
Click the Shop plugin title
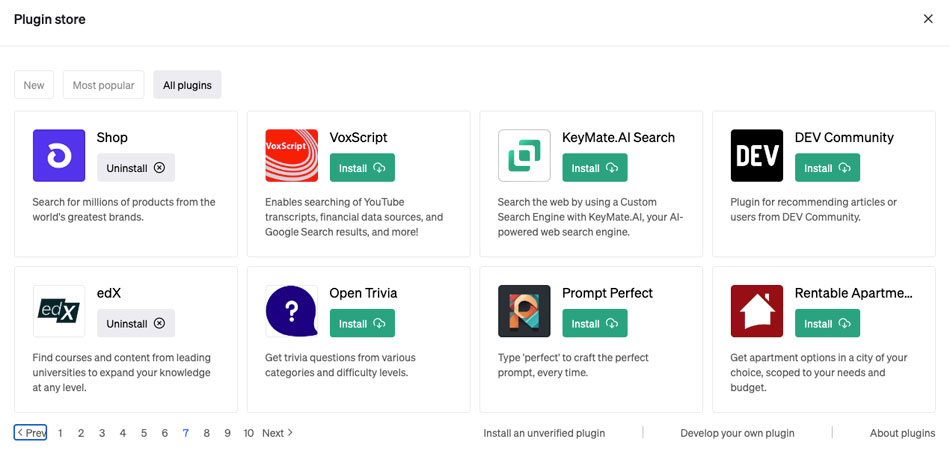tap(112, 138)
